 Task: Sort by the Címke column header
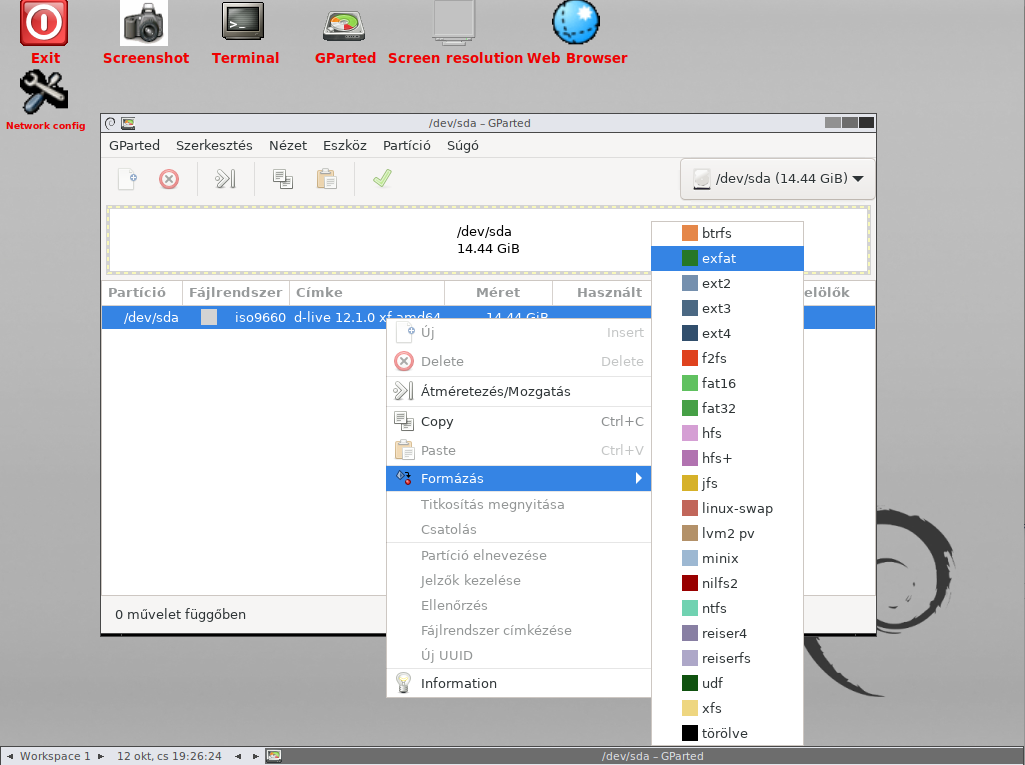coord(366,292)
